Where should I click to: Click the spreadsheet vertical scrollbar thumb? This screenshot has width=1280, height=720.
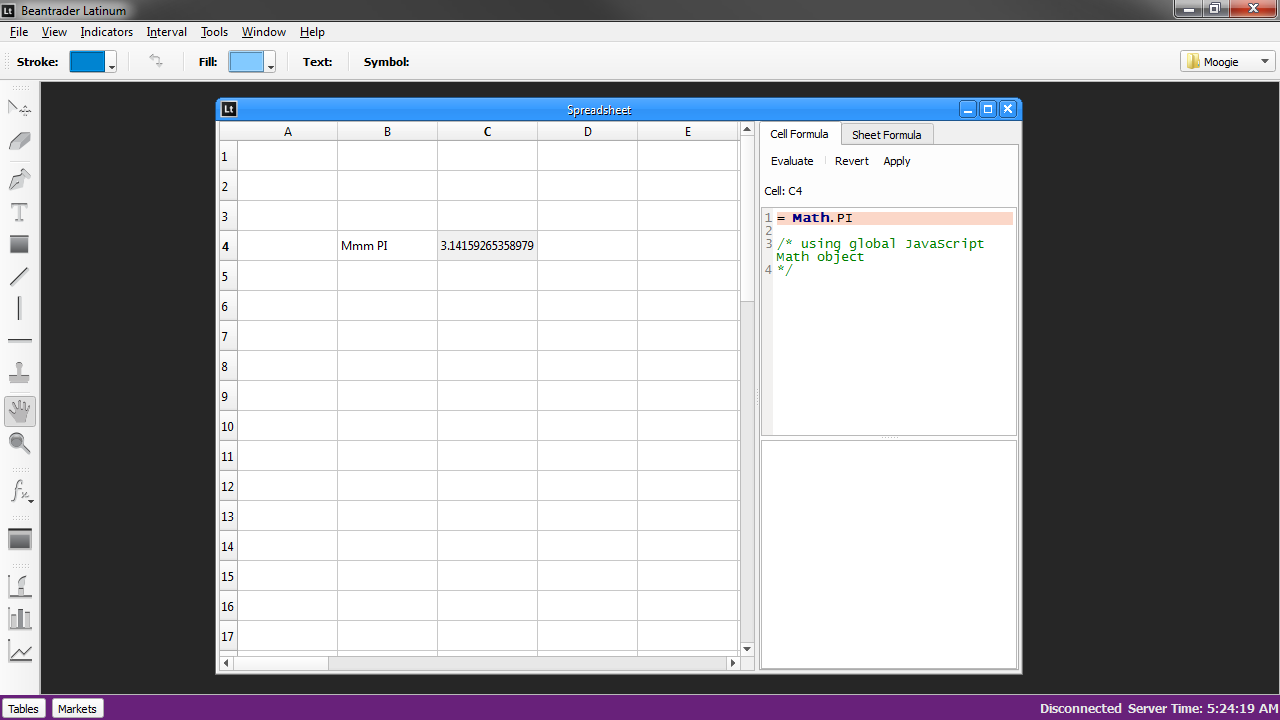[747, 218]
